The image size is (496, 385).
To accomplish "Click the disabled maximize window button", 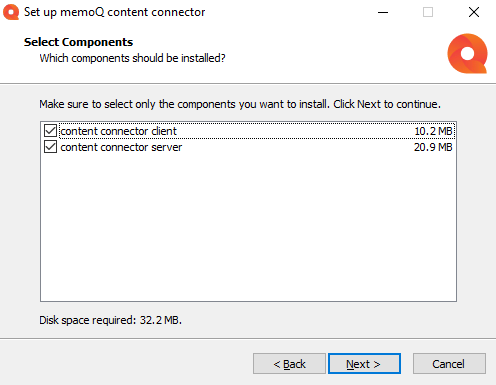I will point(428,12).
